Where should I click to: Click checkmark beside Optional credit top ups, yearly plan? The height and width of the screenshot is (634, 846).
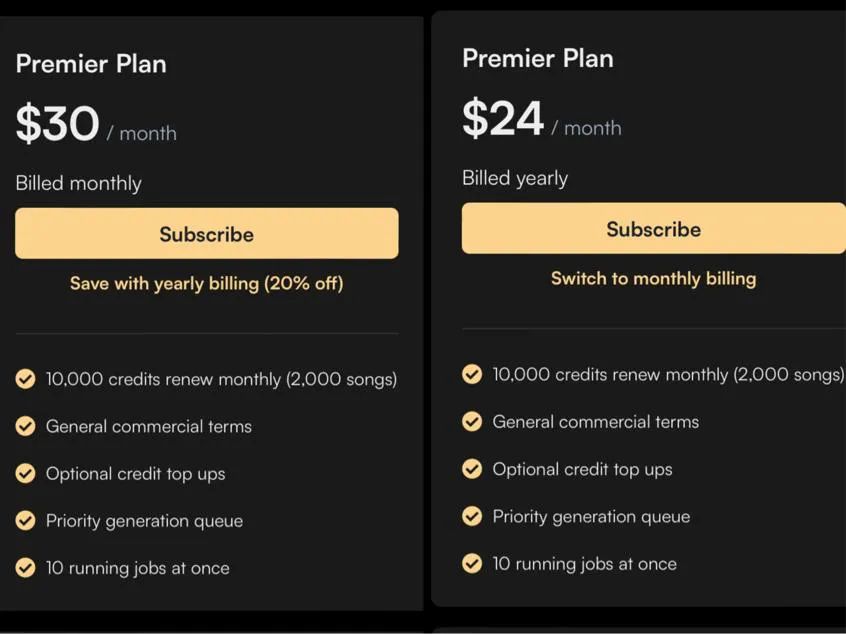(x=472, y=469)
